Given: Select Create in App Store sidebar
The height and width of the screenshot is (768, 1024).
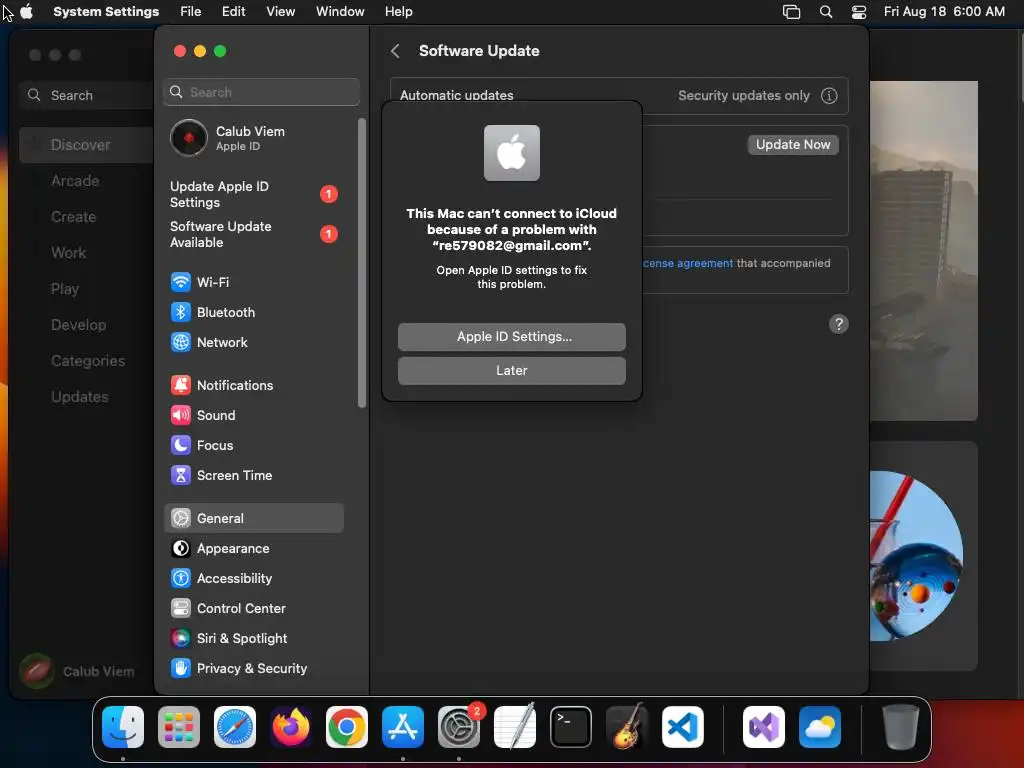Looking at the screenshot, I should point(86,217).
